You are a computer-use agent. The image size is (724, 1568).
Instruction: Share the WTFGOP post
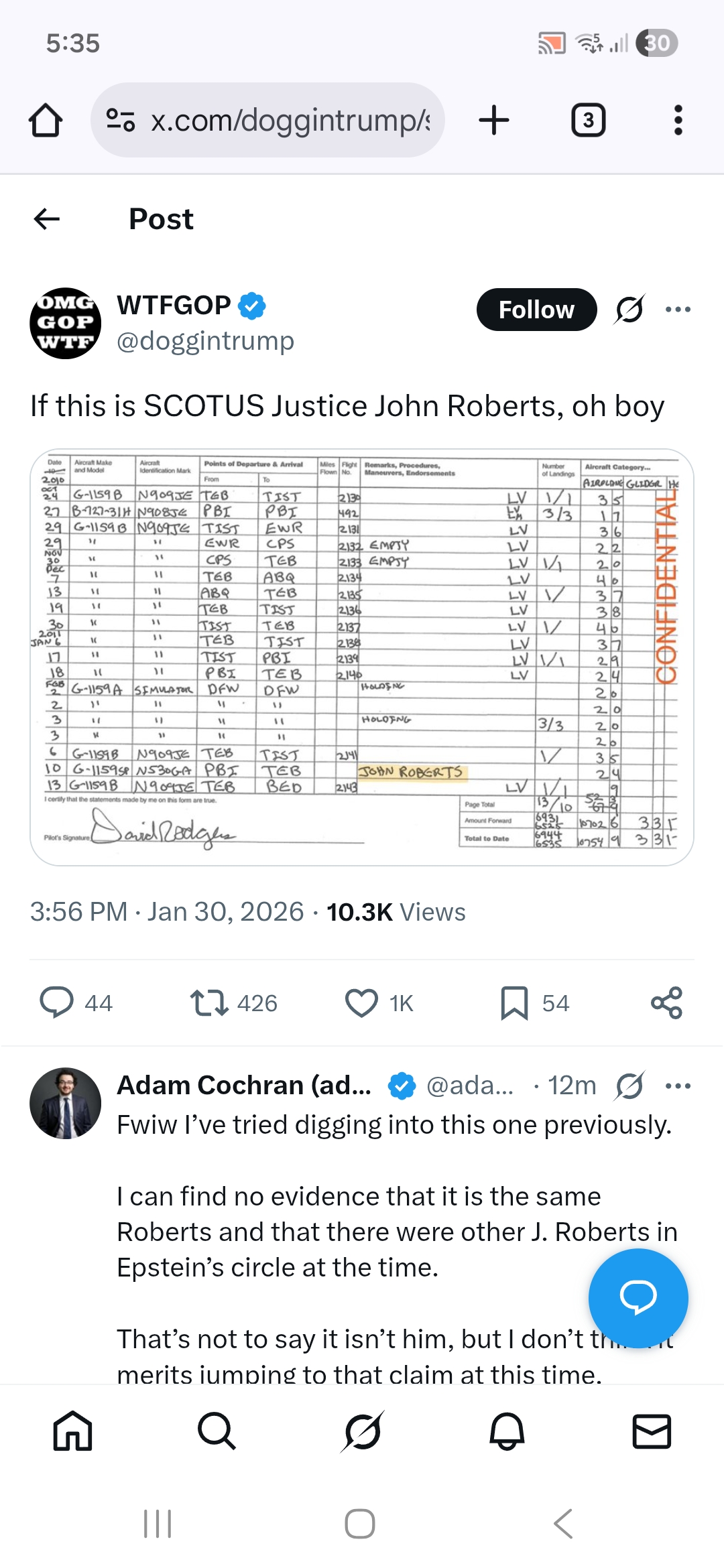666,1003
